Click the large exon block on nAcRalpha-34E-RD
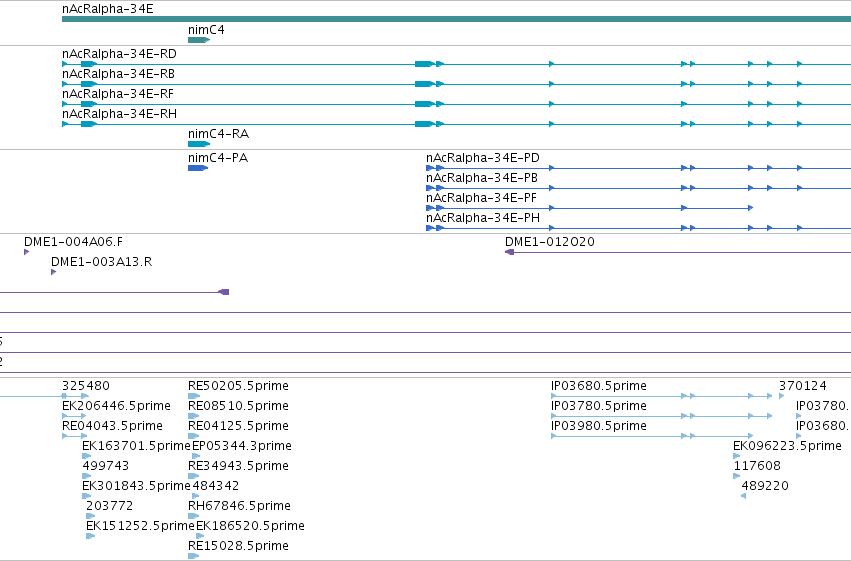Screen dimensions: 851x561 (x=424, y=64)
